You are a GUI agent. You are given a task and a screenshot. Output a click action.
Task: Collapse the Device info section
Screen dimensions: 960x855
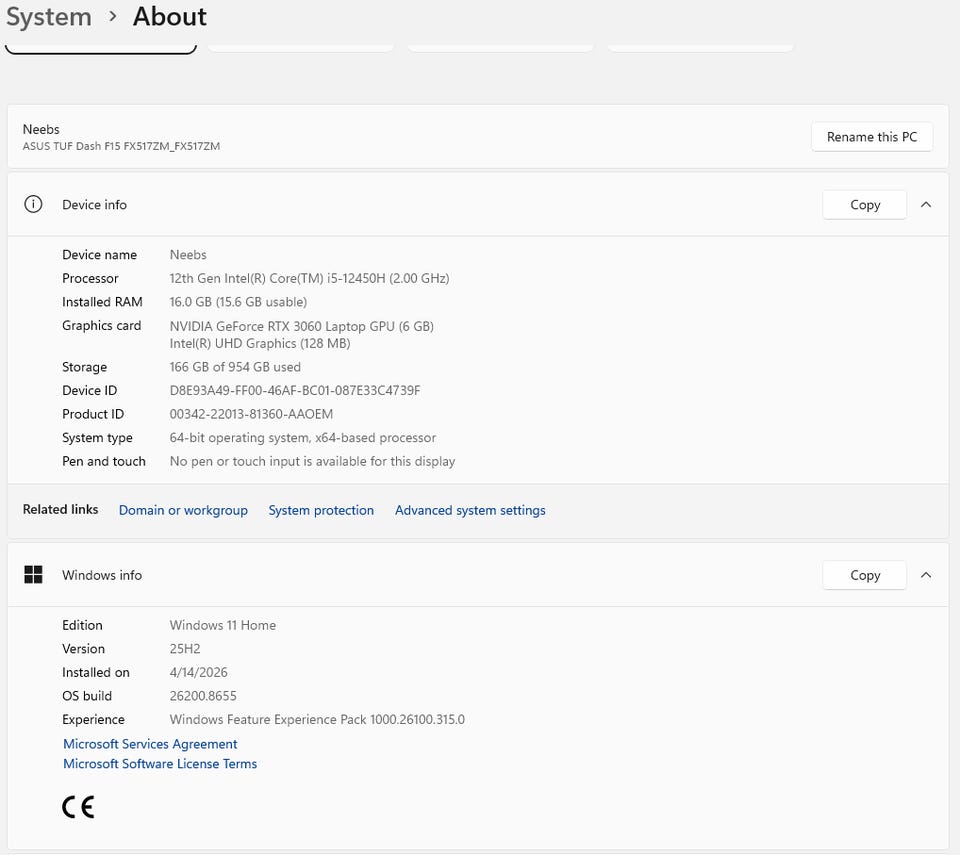tap(926, 205)
